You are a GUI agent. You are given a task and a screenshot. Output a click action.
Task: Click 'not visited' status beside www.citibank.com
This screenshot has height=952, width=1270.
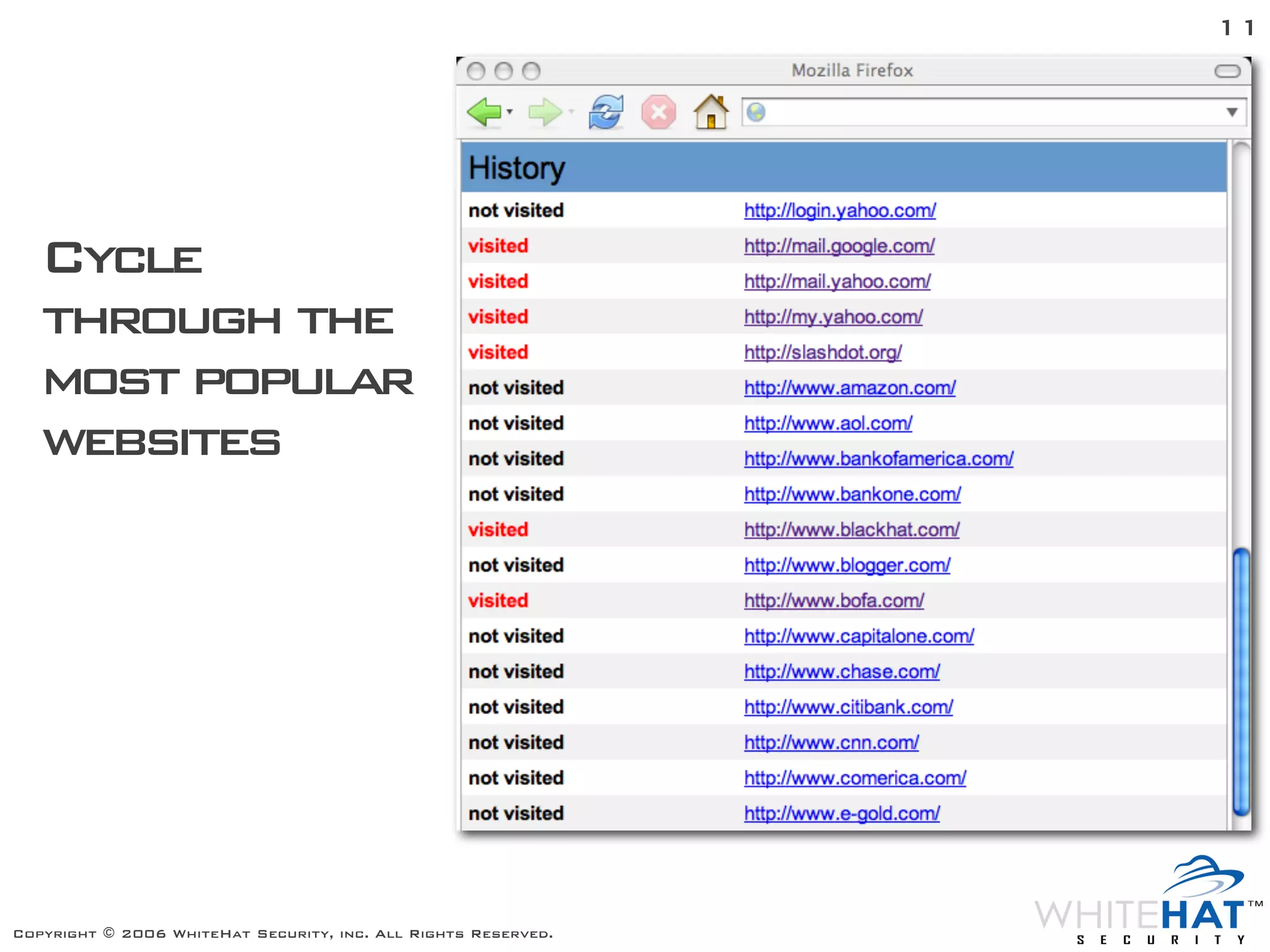516,707
